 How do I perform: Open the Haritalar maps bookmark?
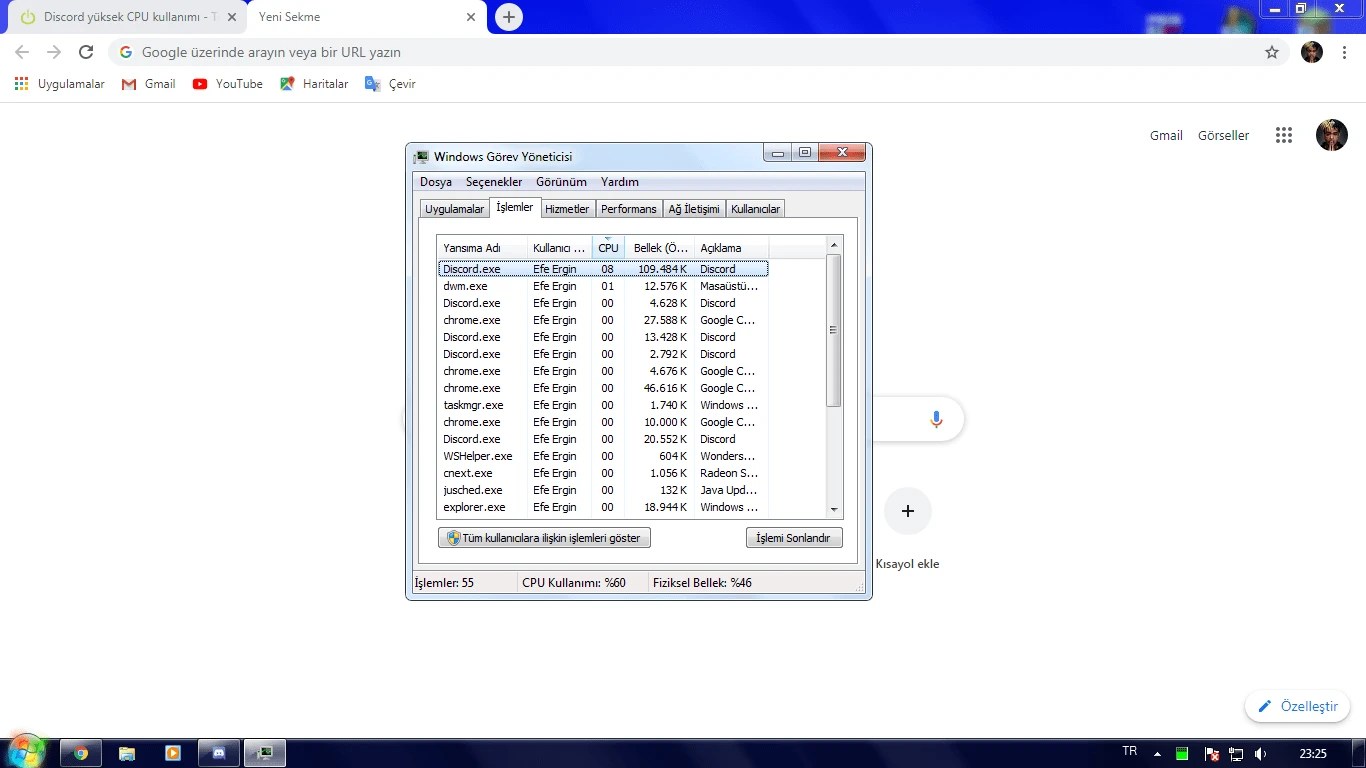pos(314,84)
